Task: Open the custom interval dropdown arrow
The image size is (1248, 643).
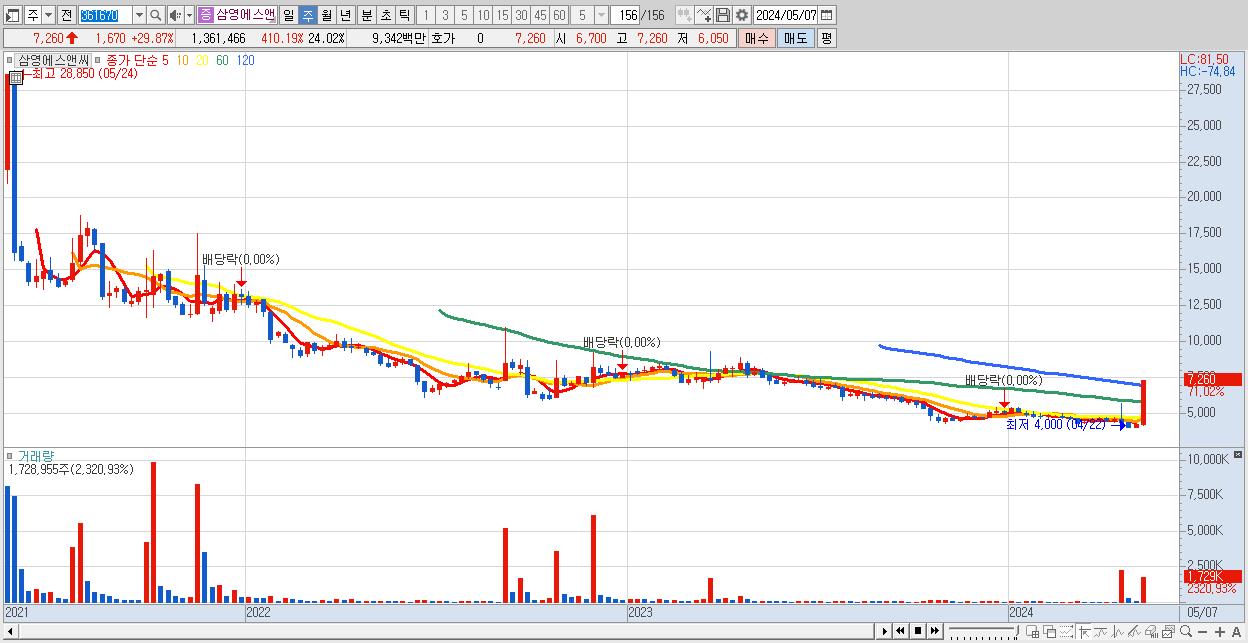Action: tap(601, 15)
